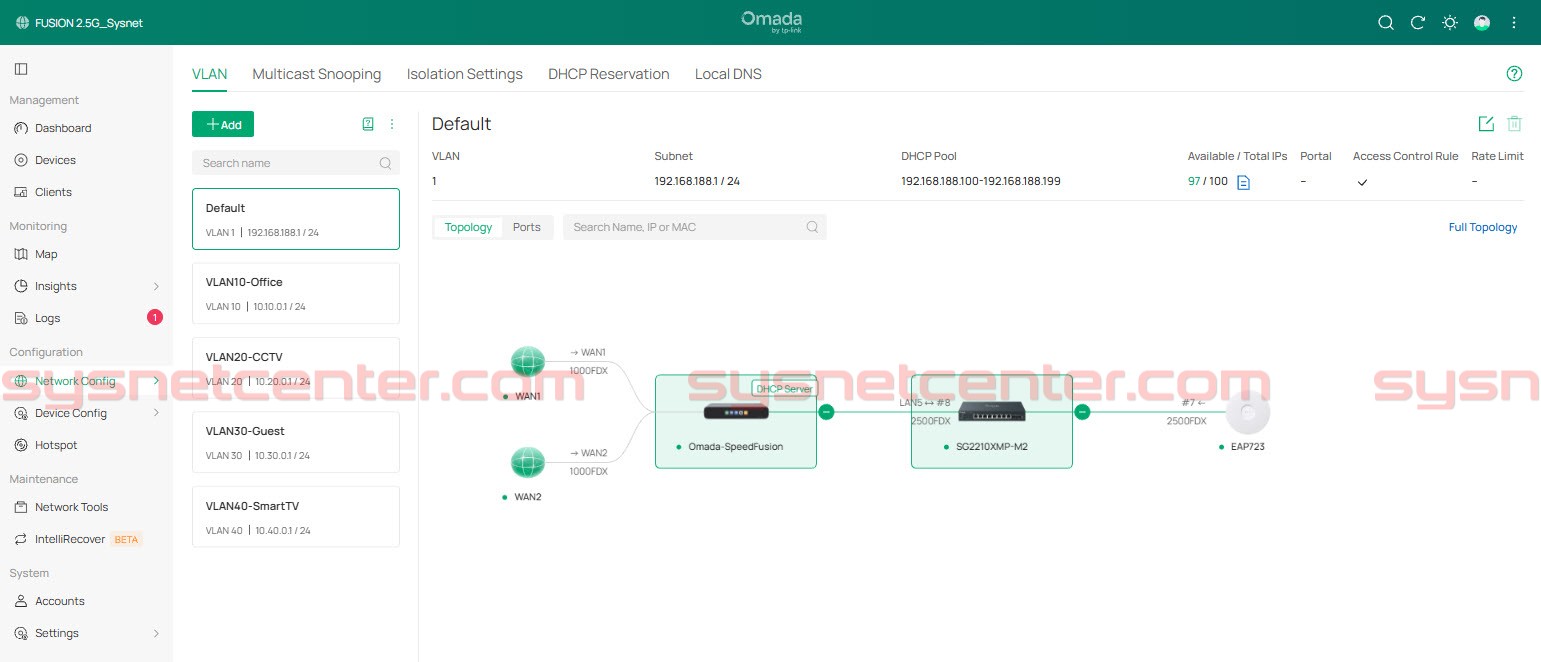Expand the Device Config chevron

155,413
